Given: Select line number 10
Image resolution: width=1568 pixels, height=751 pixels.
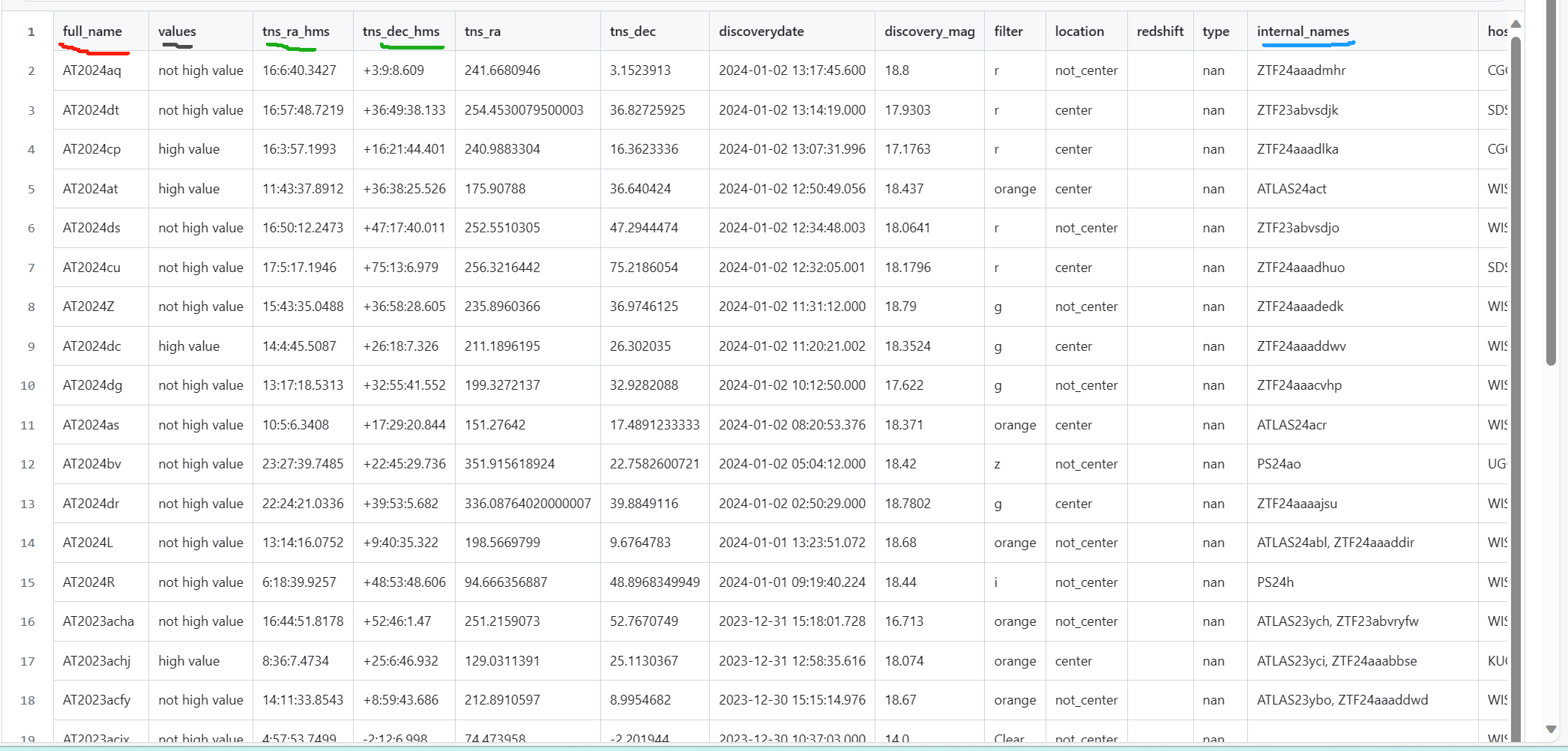Looking at the screenshot, I should (x=28, y=385).
